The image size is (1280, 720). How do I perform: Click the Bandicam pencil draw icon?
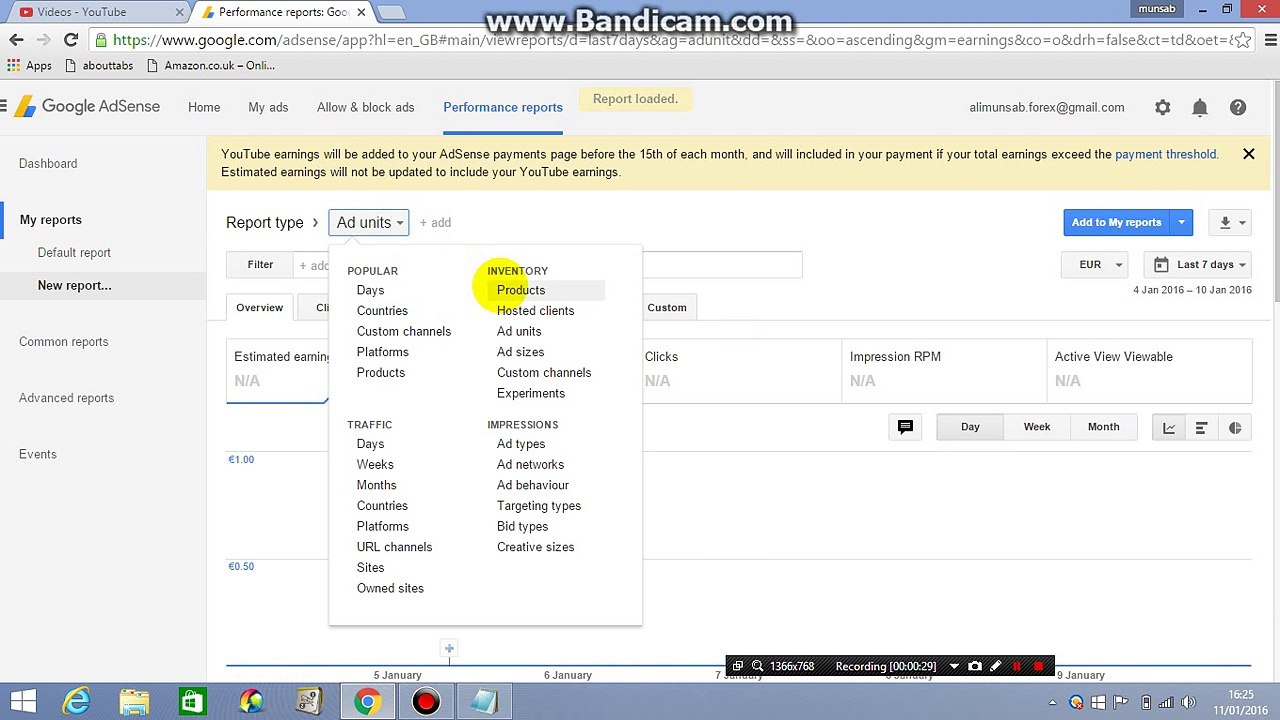tap(995, 666)
